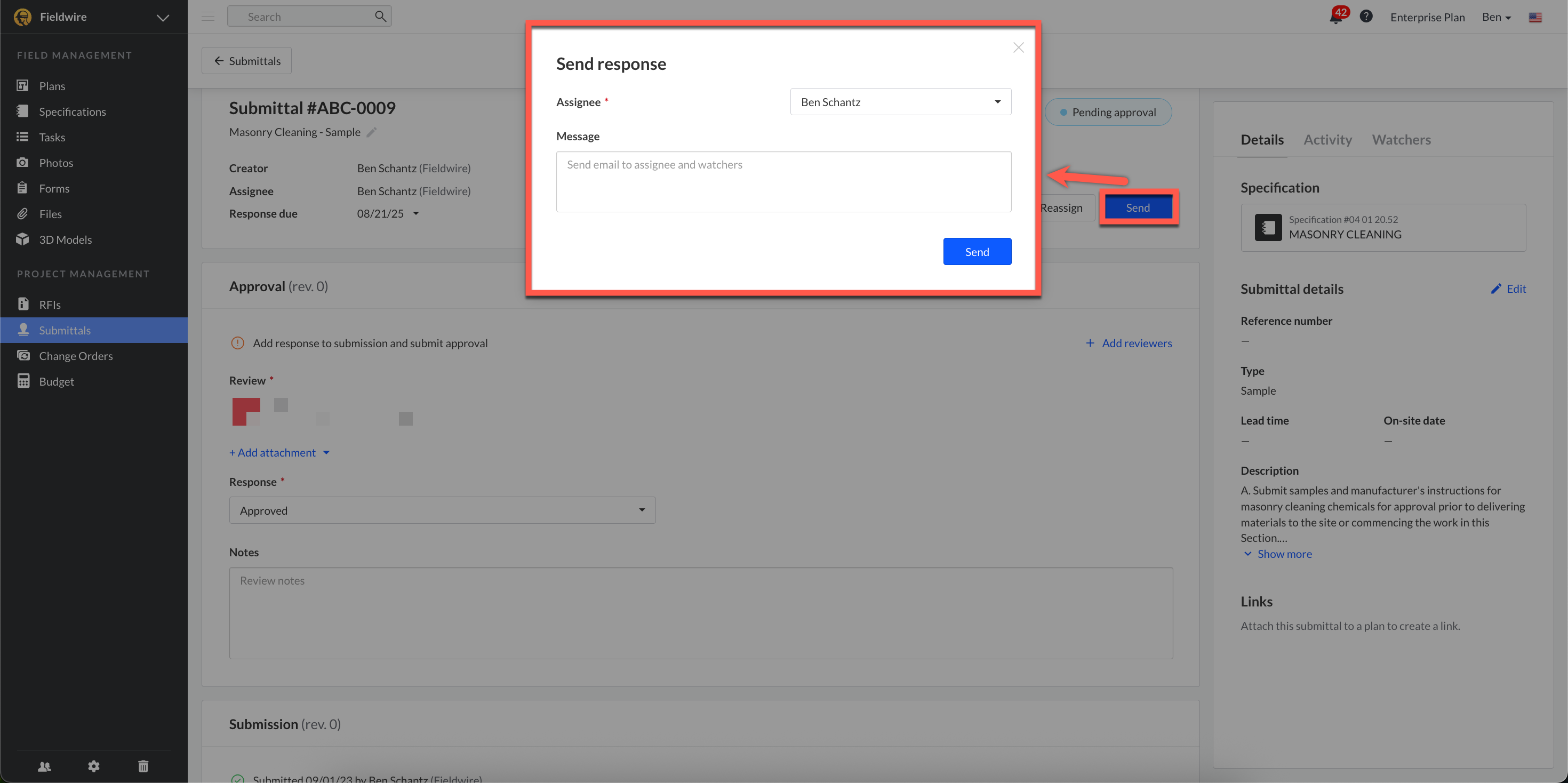Click the trash icon in sidebar footer
This screenshot has height=783, width=1568.
click(143, 766)
